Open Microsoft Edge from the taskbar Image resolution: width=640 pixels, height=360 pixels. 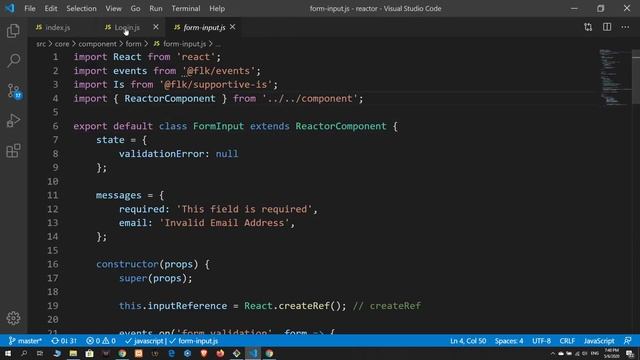171,353
